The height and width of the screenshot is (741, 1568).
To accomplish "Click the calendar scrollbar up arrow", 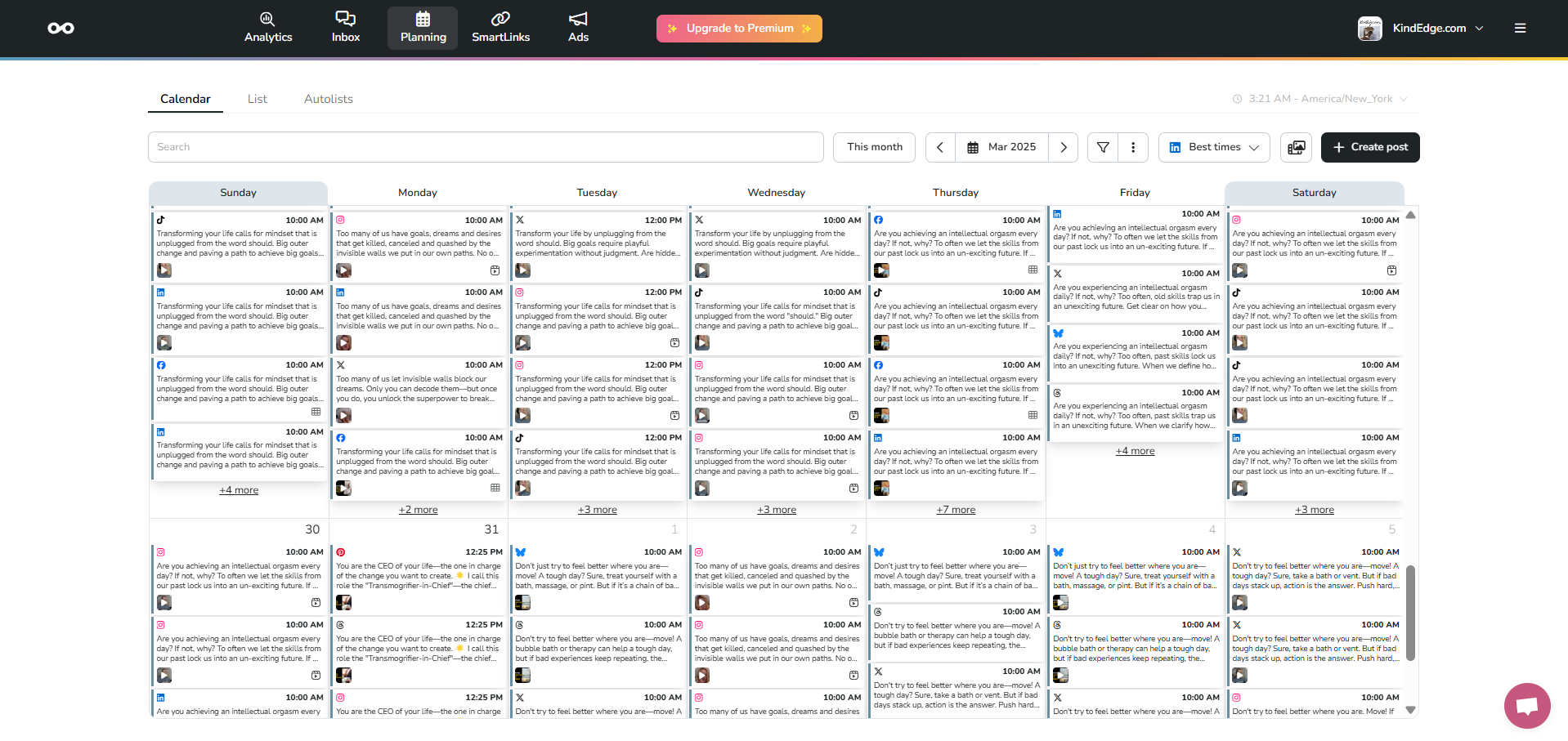I will [1410, 216].
